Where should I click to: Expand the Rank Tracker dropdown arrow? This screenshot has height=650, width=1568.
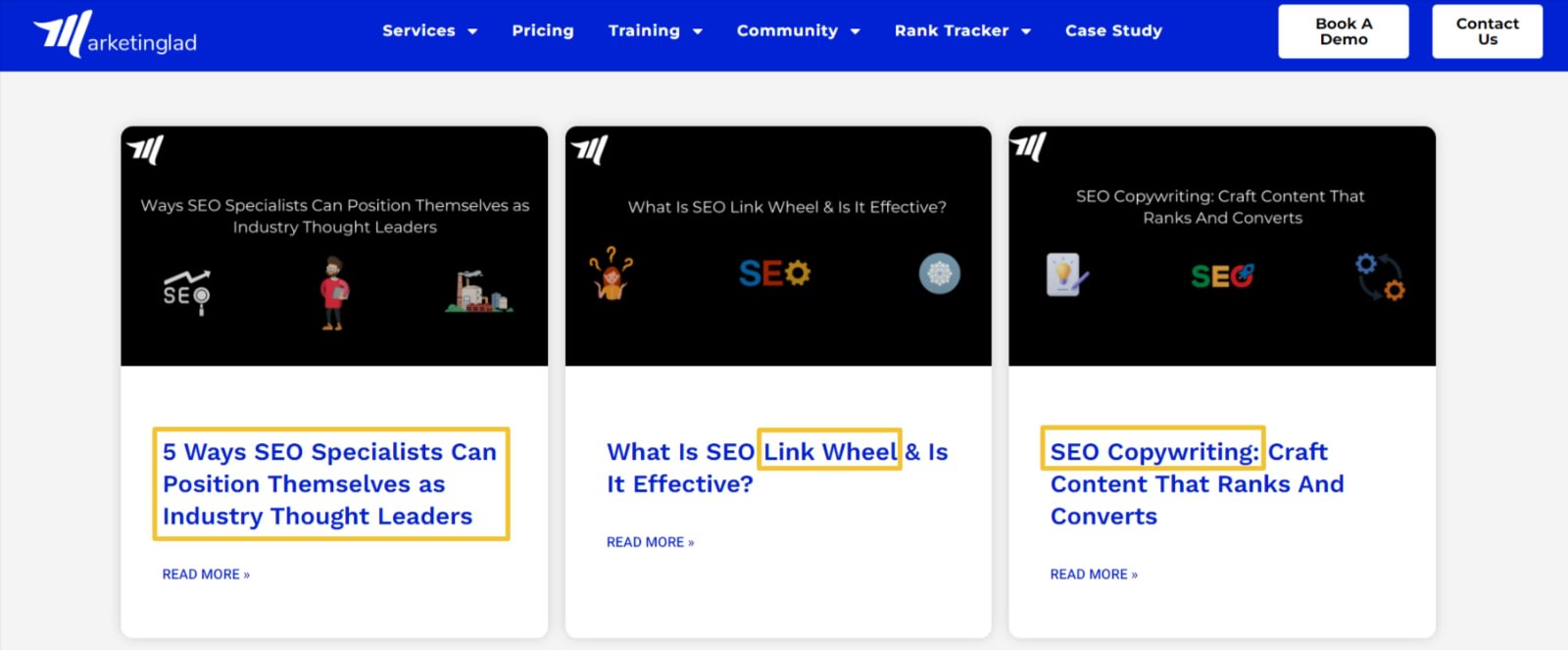pos(1026,31)
